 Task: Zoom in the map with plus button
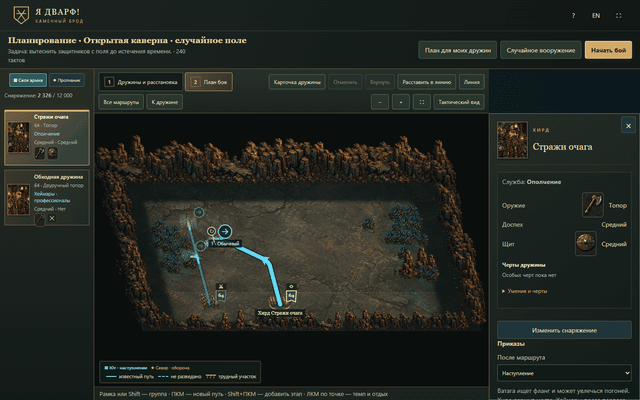401,102
